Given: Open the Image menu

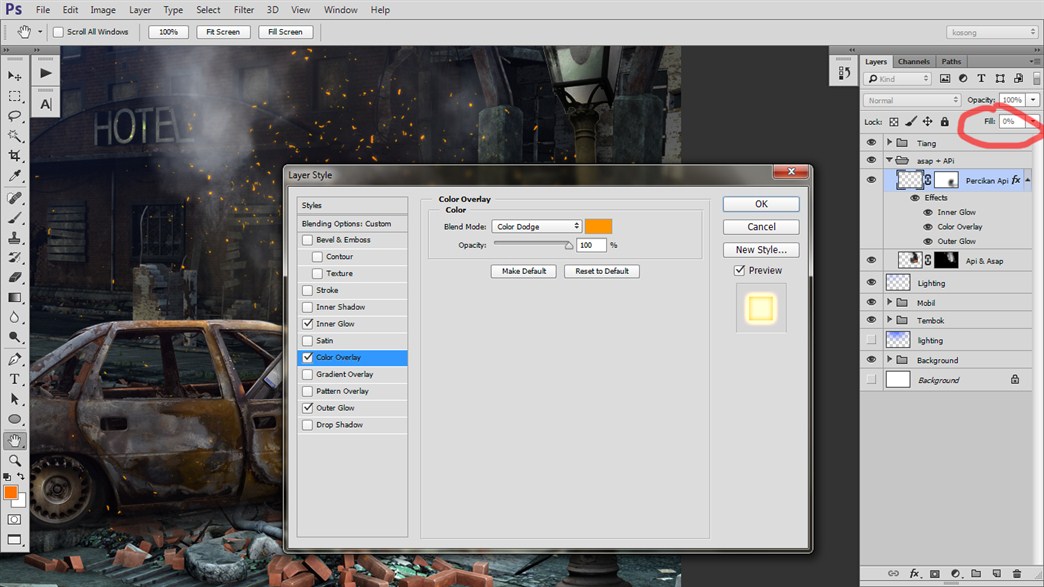Looking at the screenshot, I should (x=103, y=10).
